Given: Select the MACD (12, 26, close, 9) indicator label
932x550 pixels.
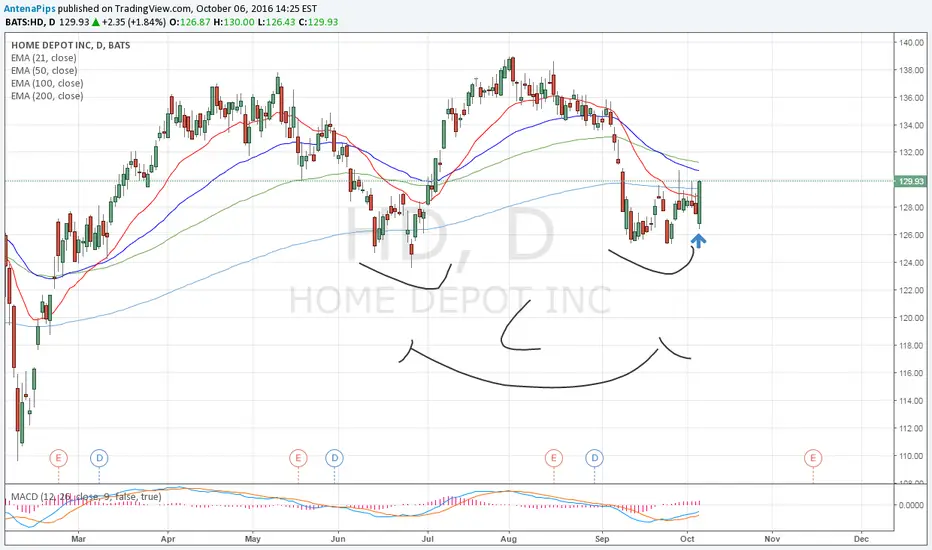Looking at the screenshot, I should 86,496.
